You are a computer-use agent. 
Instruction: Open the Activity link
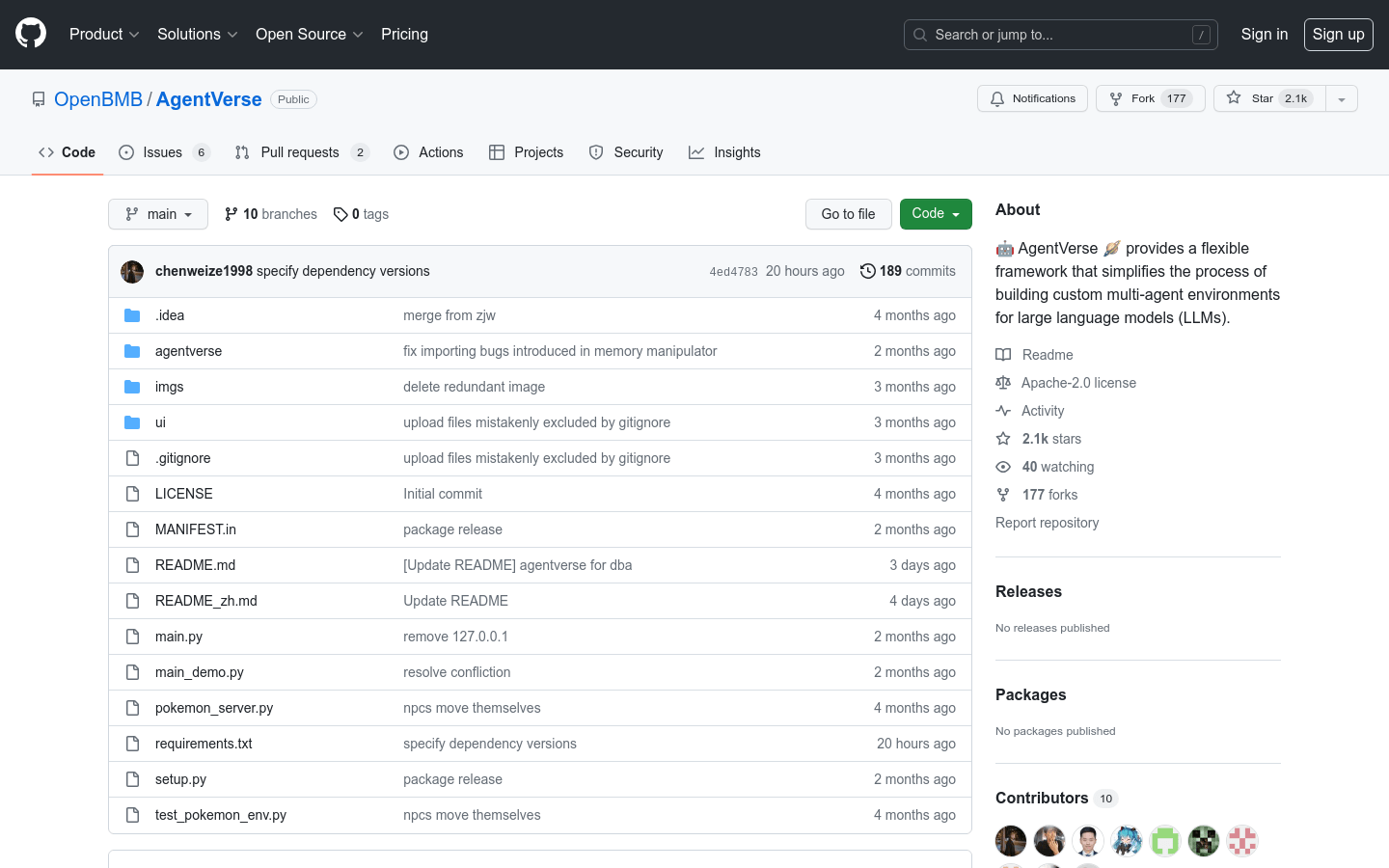(1030, 411)
